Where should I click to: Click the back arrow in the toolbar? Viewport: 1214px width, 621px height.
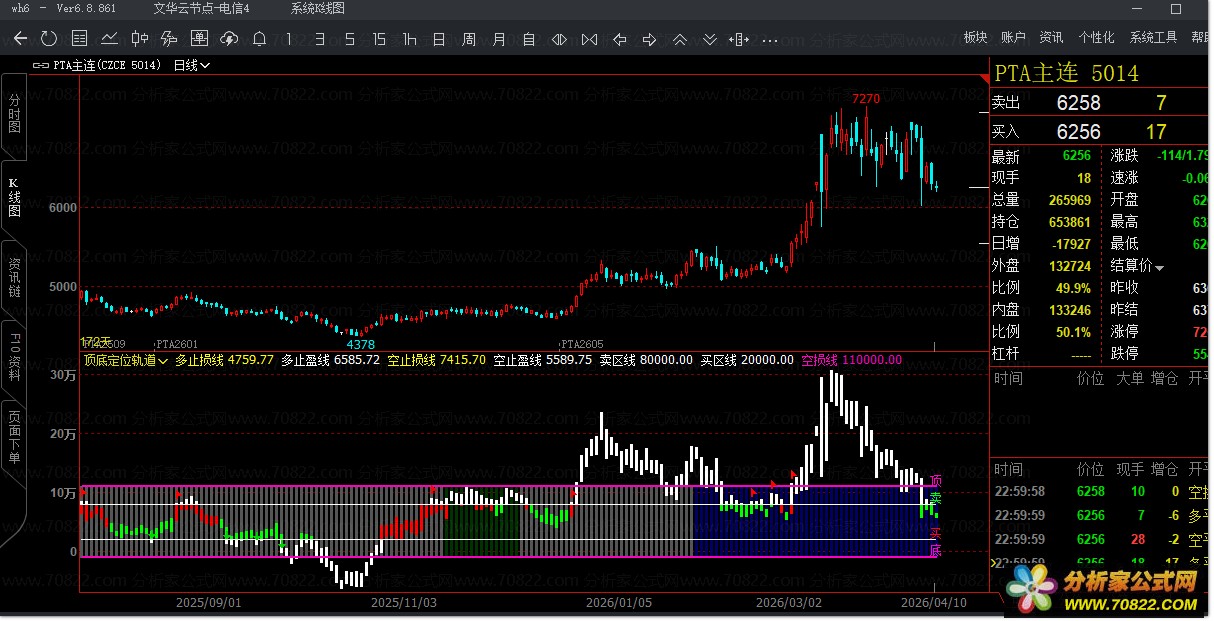click(20, 40)
